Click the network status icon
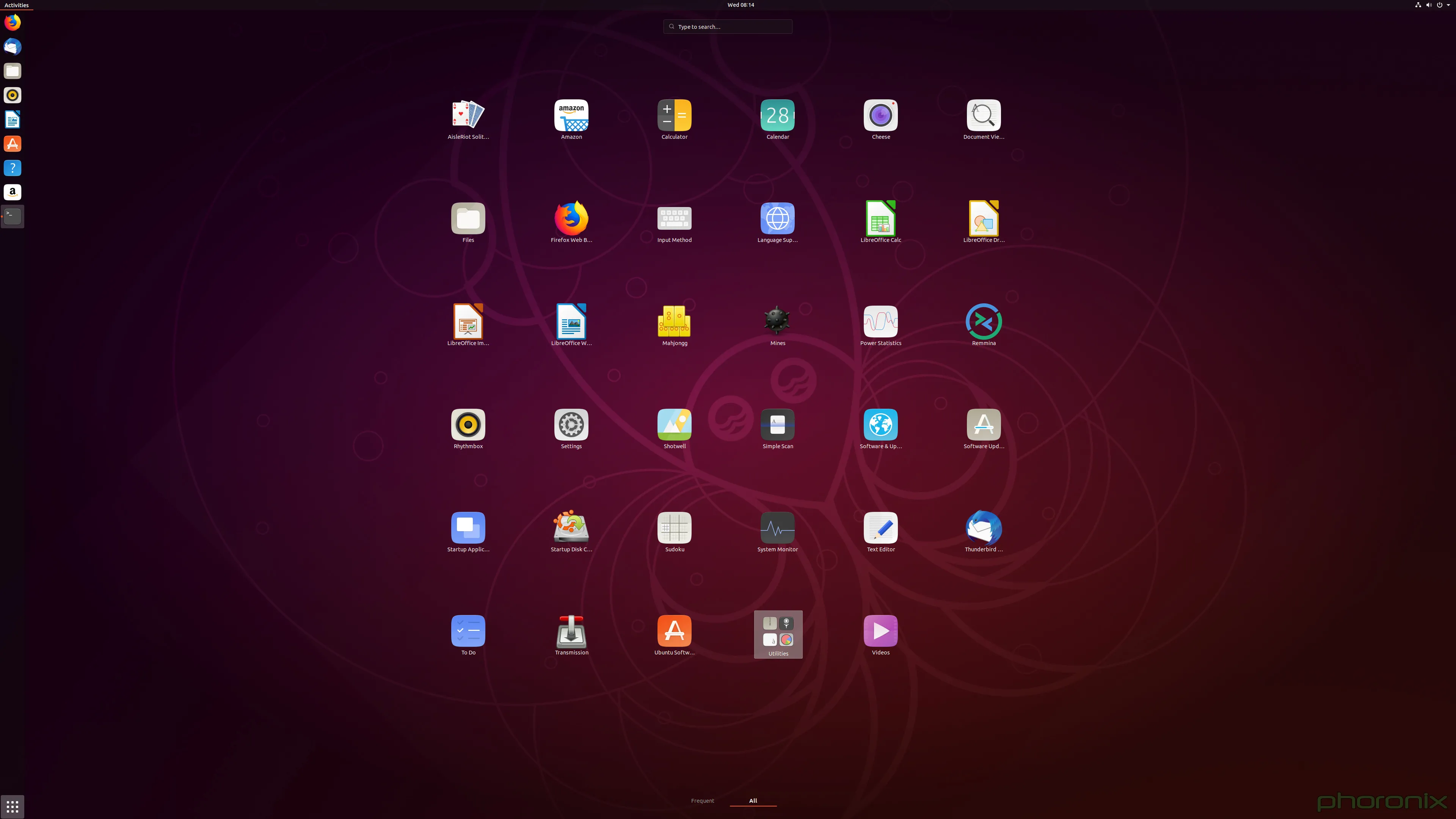Image resolution: width=1456 pixels, height=819 pixels. point(1418,5)
